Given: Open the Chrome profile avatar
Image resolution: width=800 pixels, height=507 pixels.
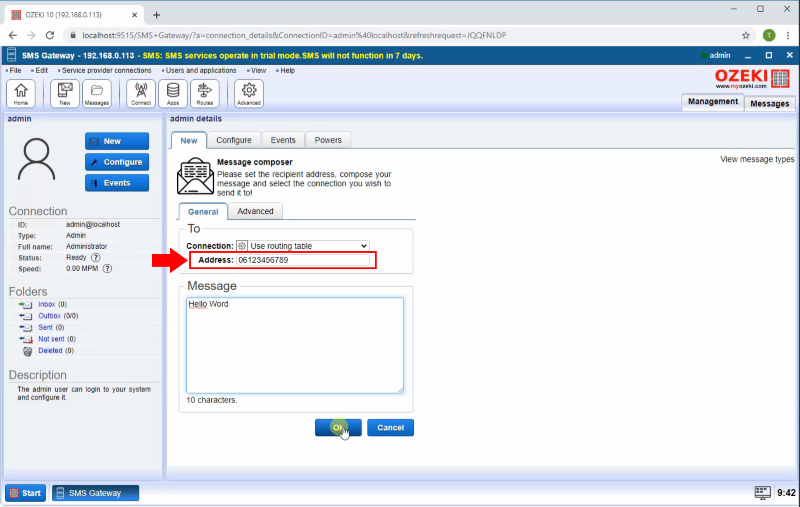Looking at the screenshot, I should coord(769,35).
